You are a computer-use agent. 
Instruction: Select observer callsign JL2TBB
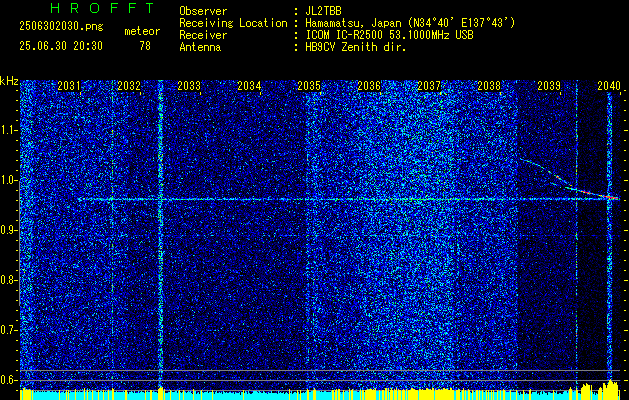tap(323, 11)
